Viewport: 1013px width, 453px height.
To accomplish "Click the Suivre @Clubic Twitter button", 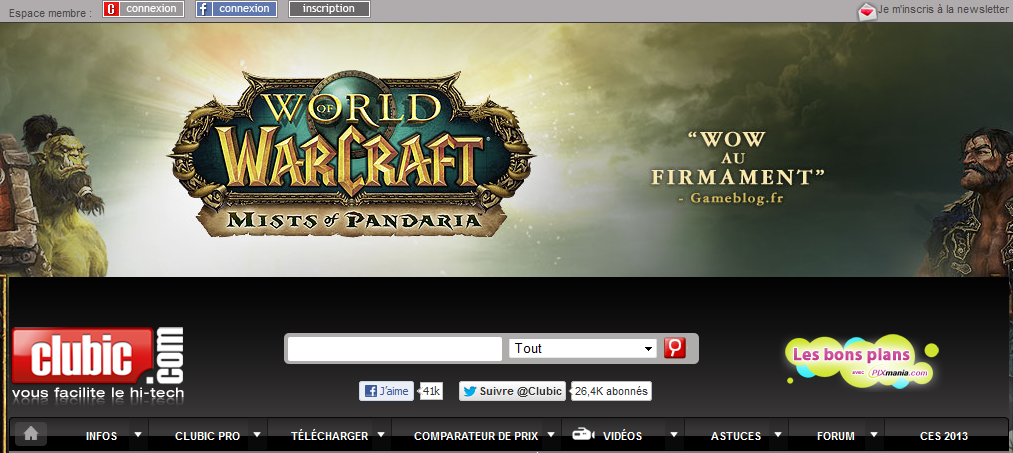I will [x=512, y=391].
